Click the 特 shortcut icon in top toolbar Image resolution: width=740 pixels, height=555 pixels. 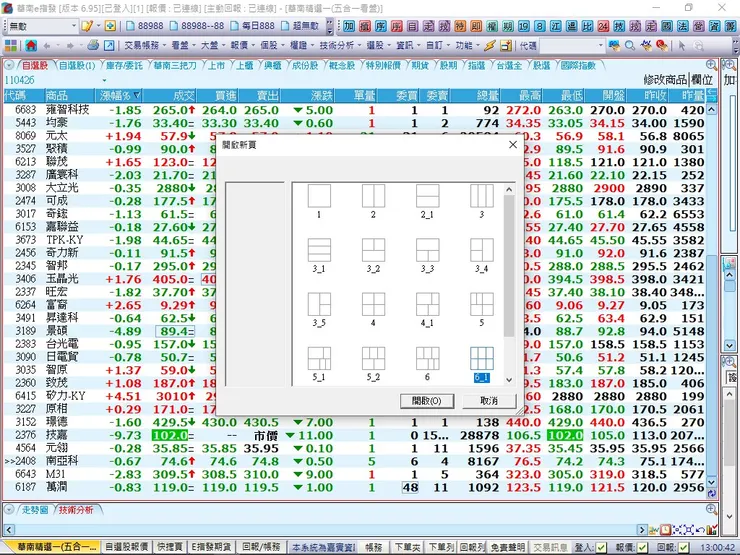[x=460, y=26]
